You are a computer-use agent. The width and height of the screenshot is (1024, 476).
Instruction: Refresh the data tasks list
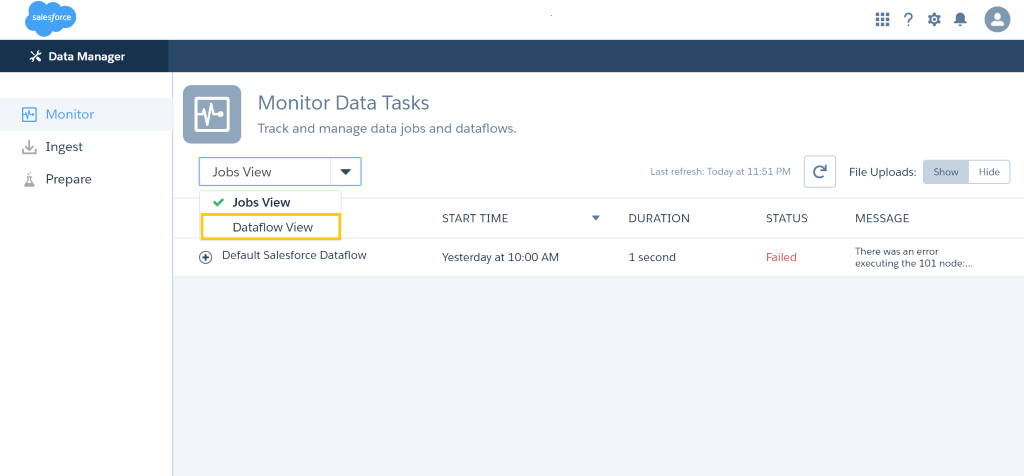click(820, 172)
